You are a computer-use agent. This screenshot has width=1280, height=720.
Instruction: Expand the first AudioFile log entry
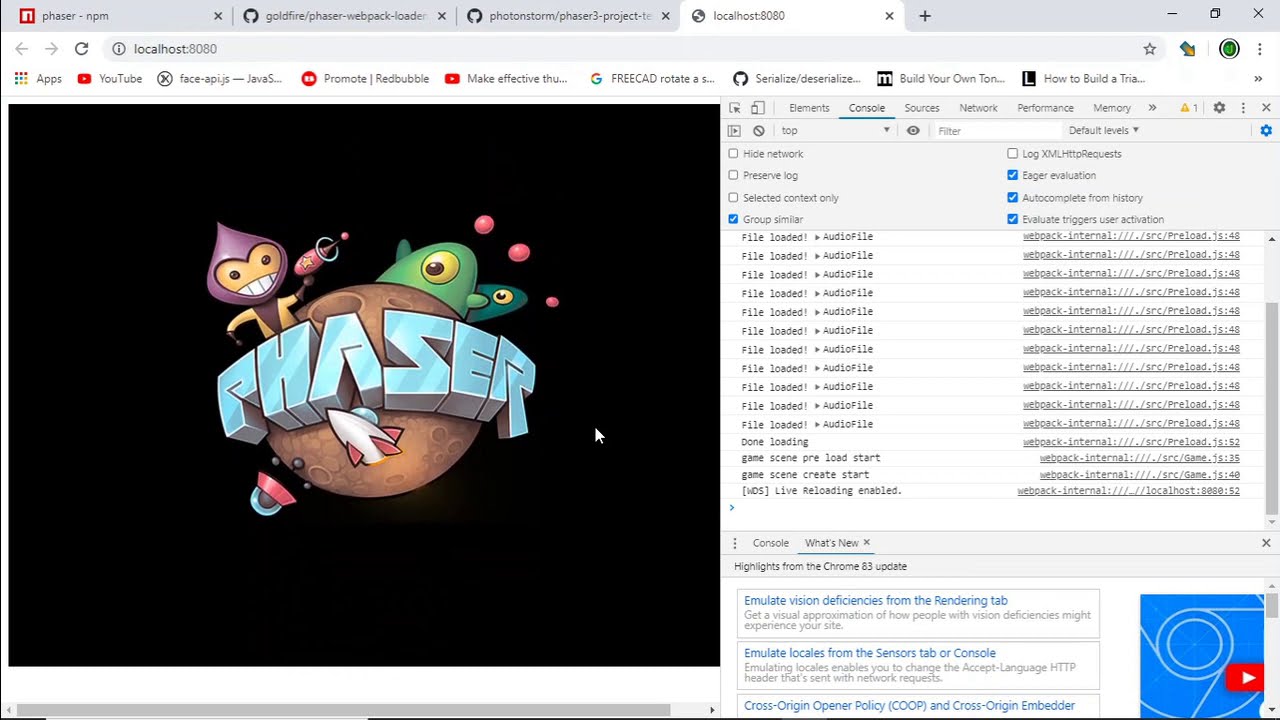pyautogui.click(x=817, y=237)
